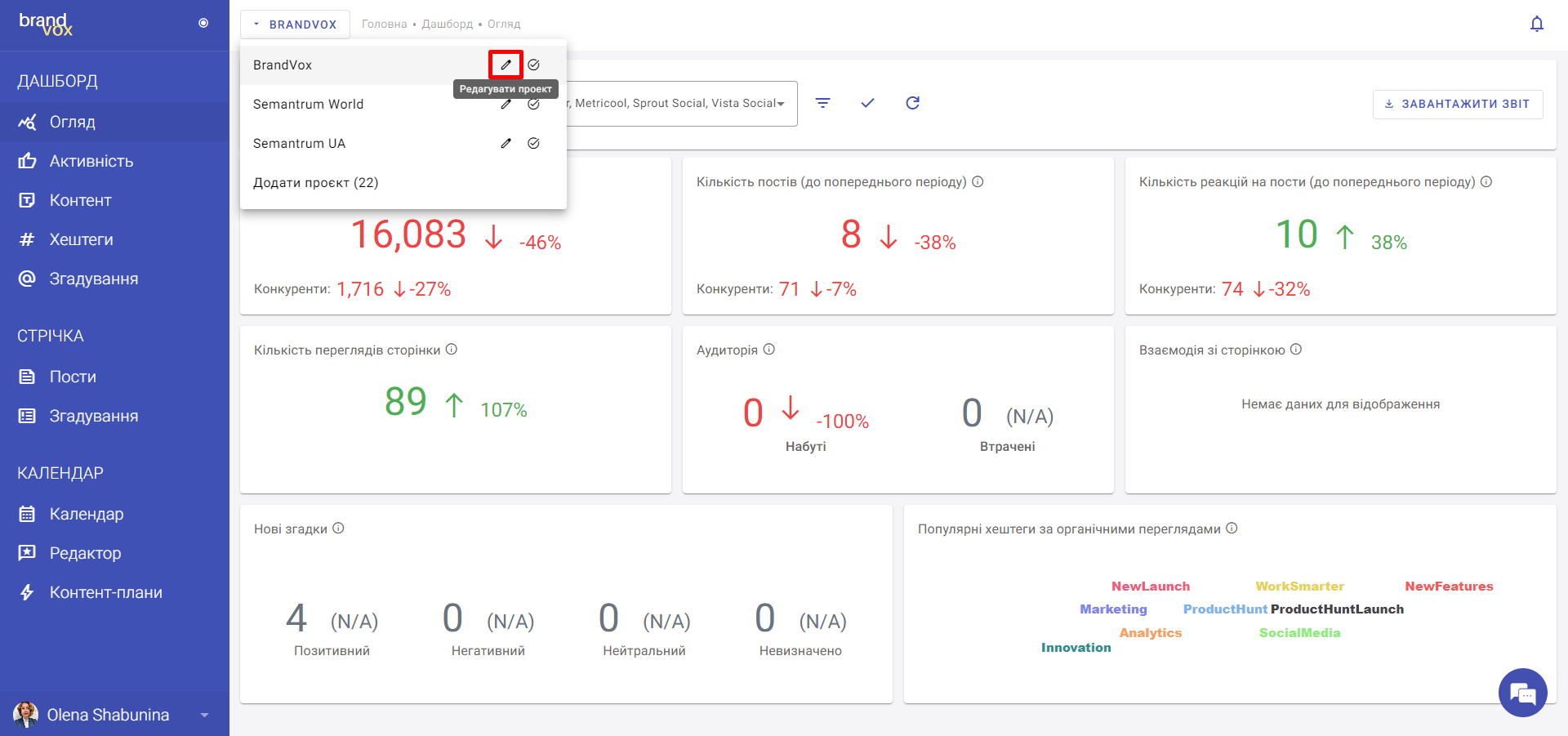Click ЗАВАНТАЖИТИ ЗВІТ download button
The height and width of the screenshot is (736, 1568).
1458,104
